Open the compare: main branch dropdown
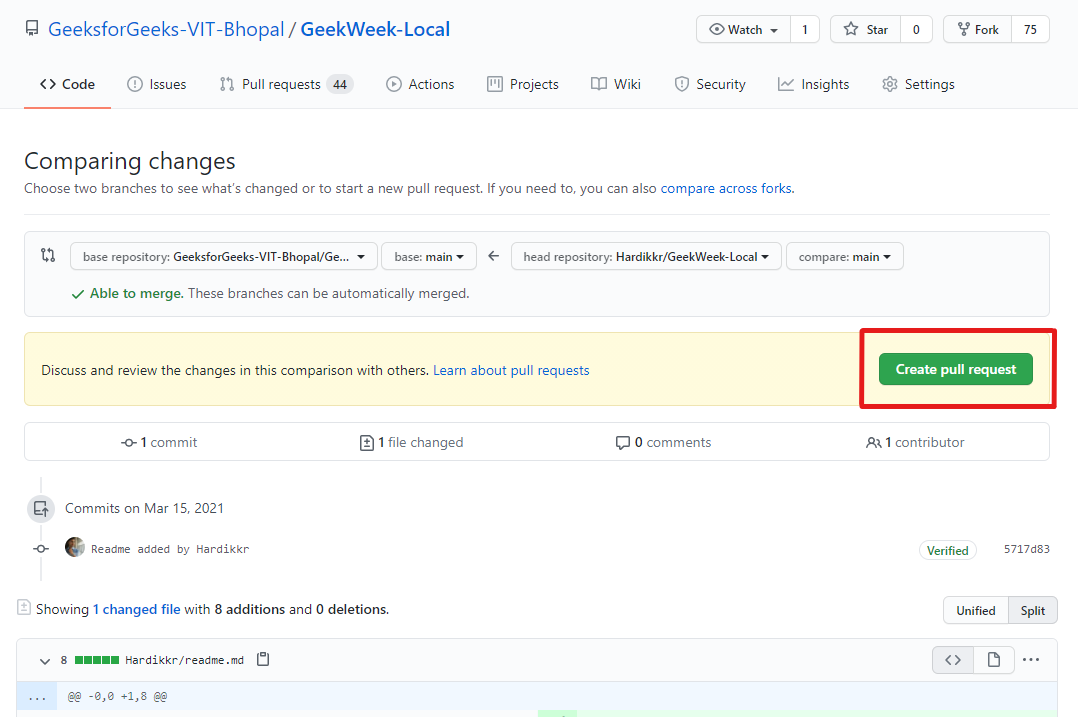This screenshot has width=1078, height=717. [x=845, y=256]
